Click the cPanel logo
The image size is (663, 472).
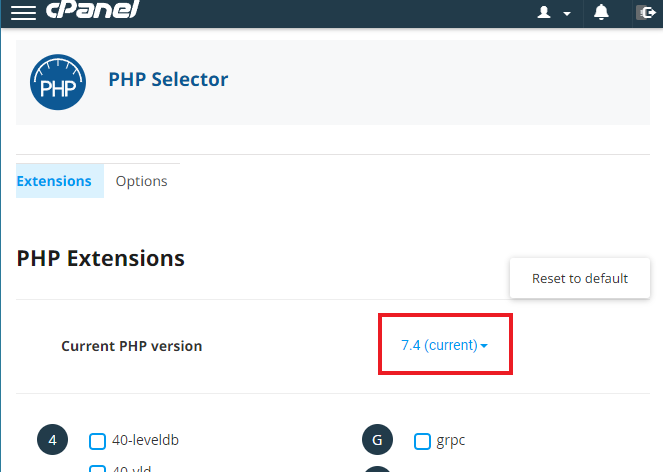tap(93, 11)
